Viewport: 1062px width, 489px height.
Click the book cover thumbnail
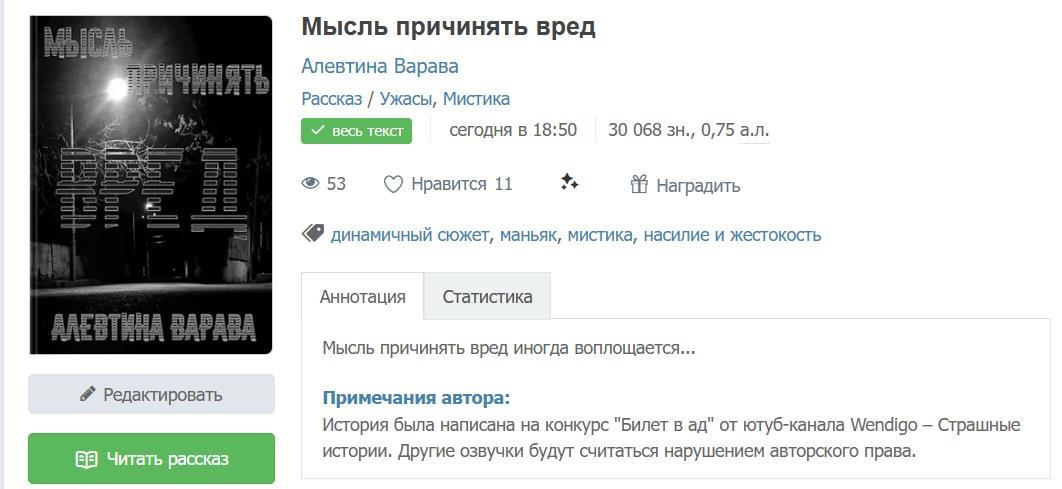(151, 185)
